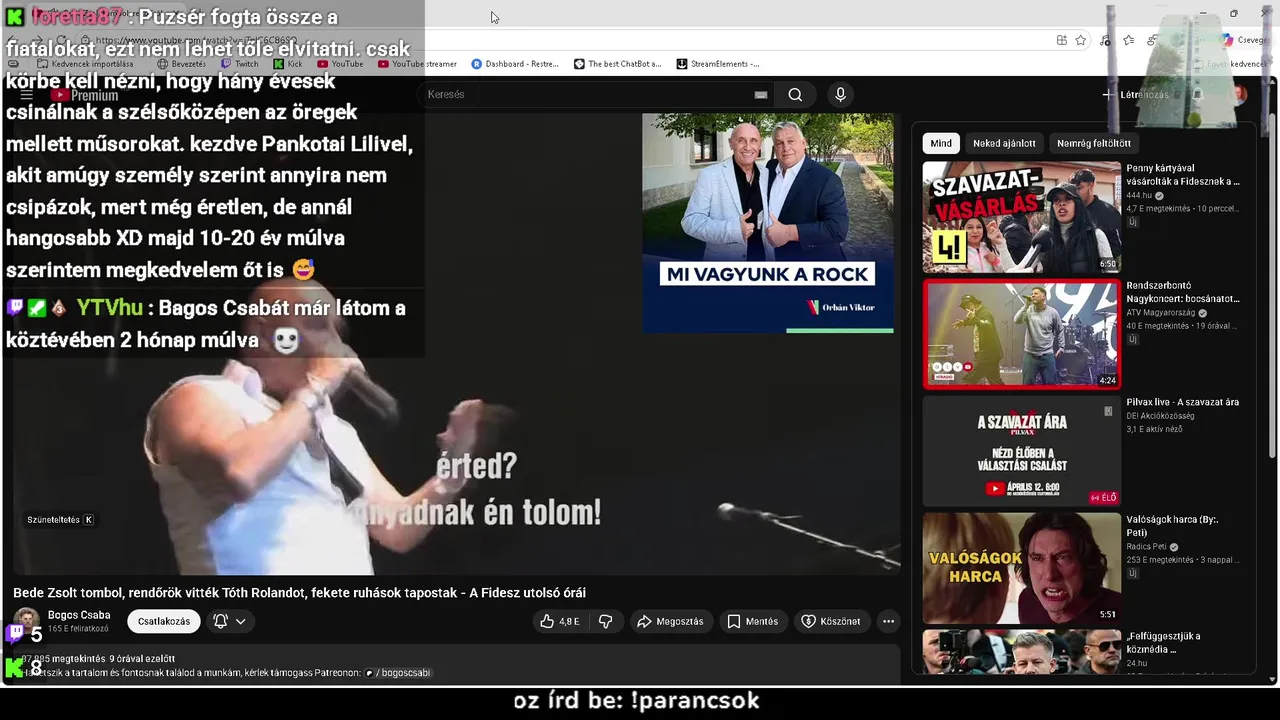The width and height of the screenshot is (1280, 720).
Task: Click the Csatlakozás join button
Action: pos(164,621)
